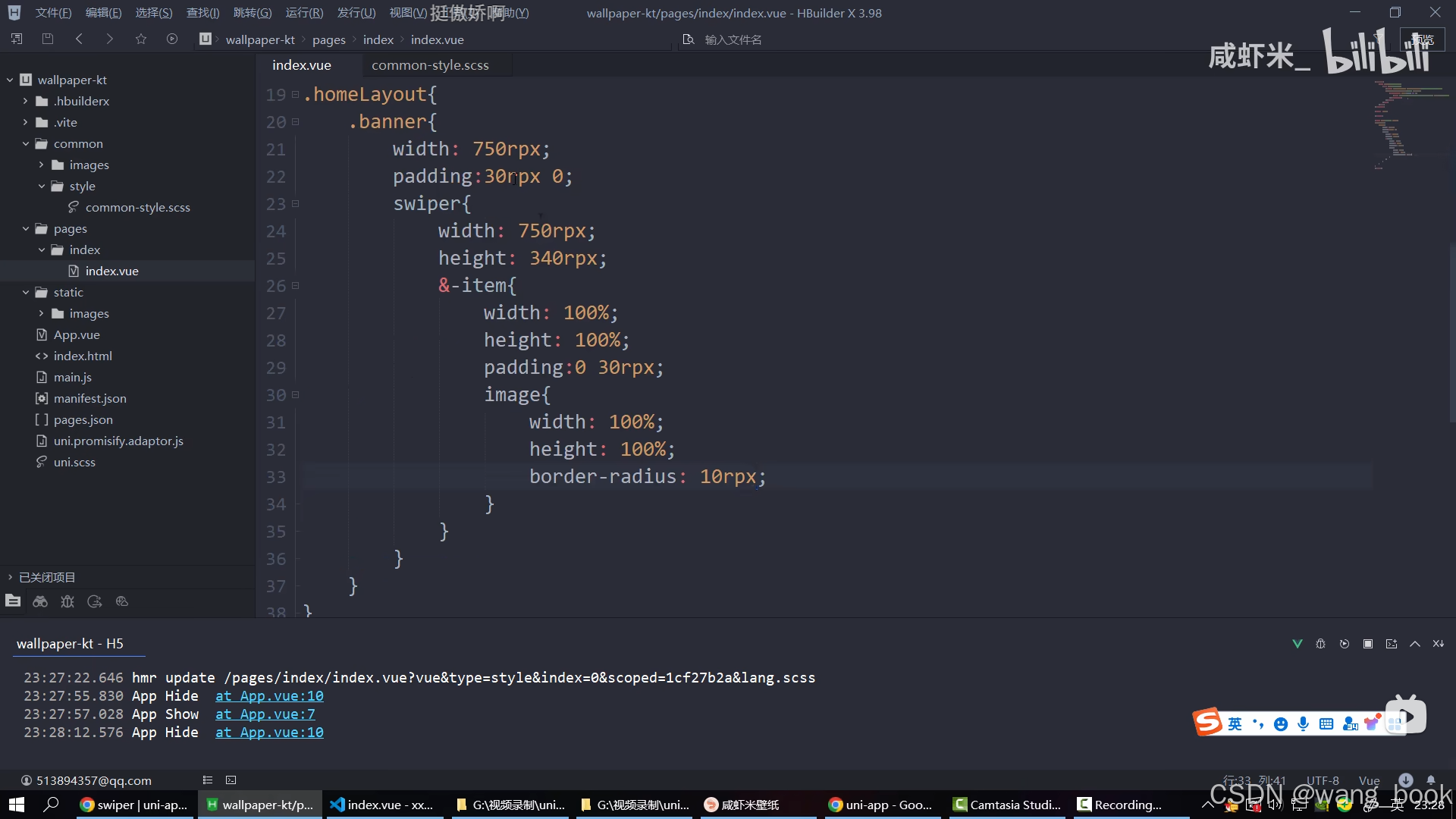
Task: Fold the .homeLayout block at line 19
Action: click(295, 94)
